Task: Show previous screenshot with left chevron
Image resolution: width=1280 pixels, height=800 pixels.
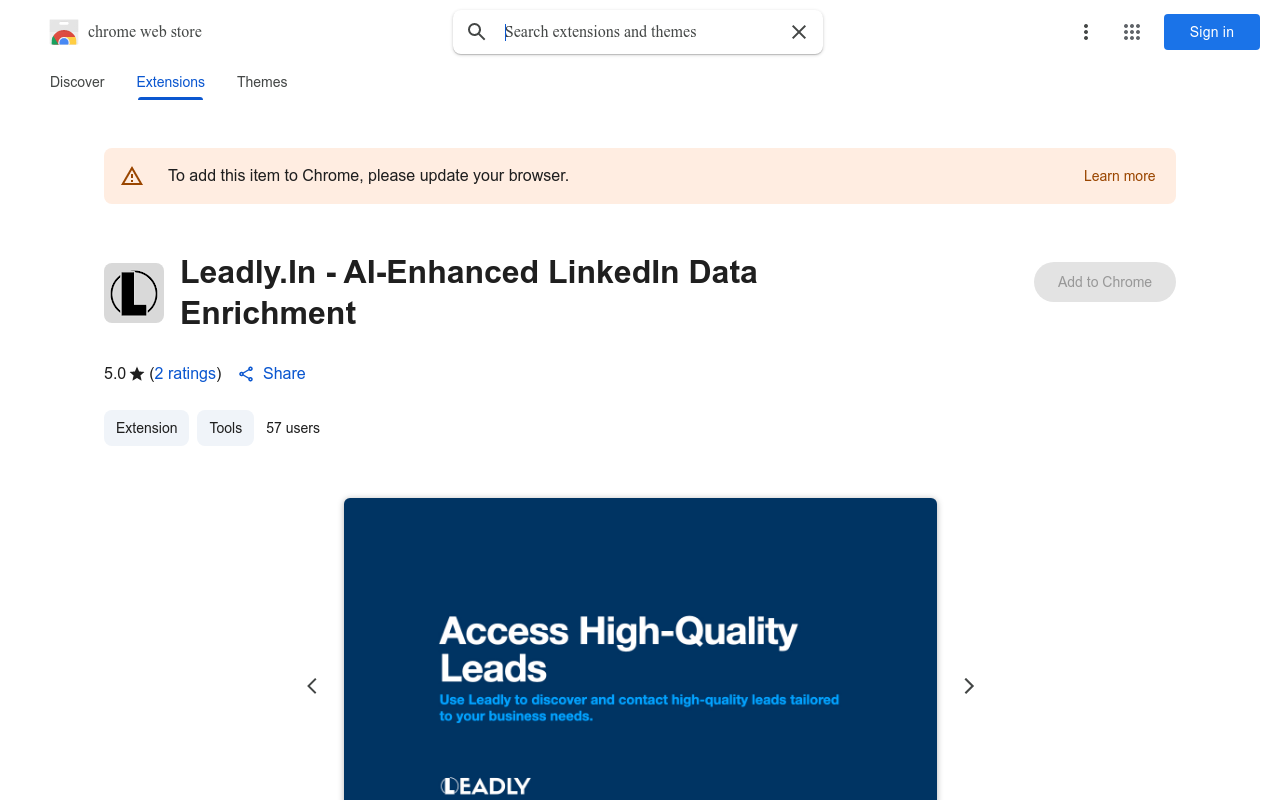Action: (x=312, y=686)
